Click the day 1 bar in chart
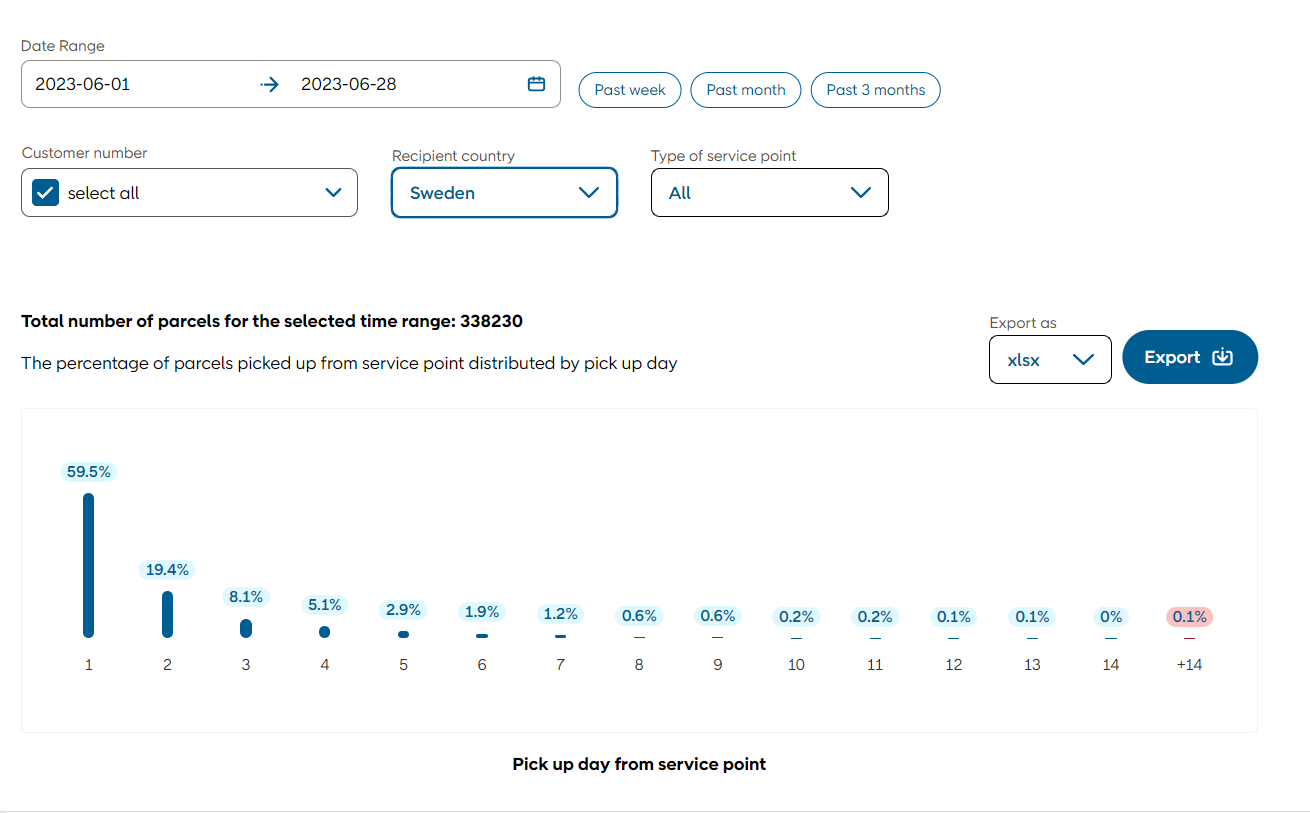Image resolution: width=1310 pixels, height=813 pixels. pos(89,565)
